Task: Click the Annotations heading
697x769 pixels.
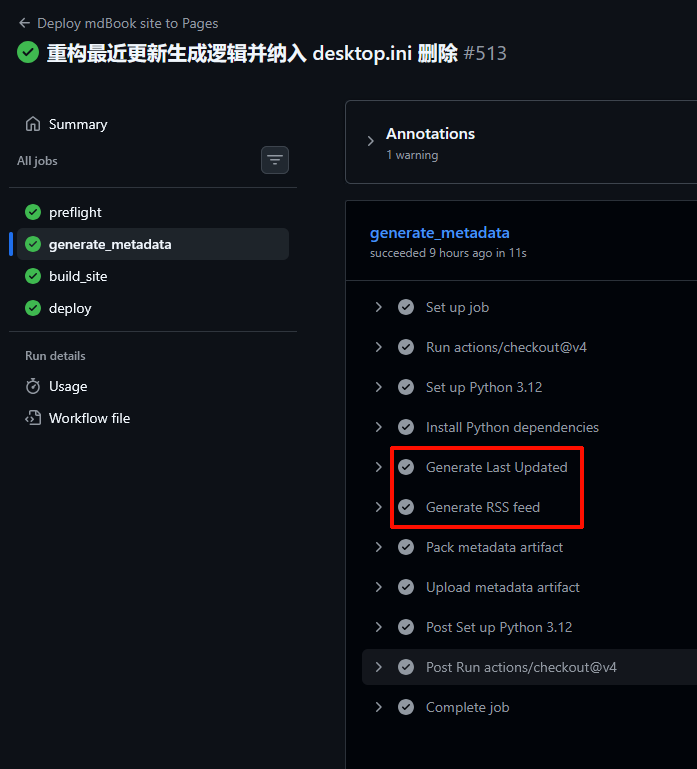Action: [430, 133]
